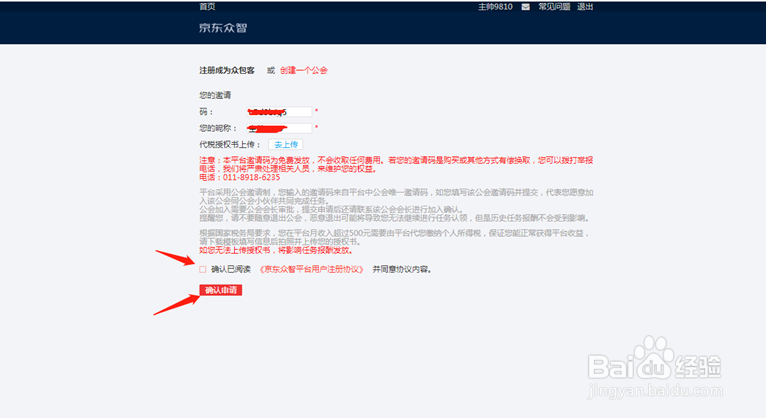Click the 代税授权书上传 label
The width and height of the screenshot is (766, 418).
pyautogui.click(x=230, y=145)
